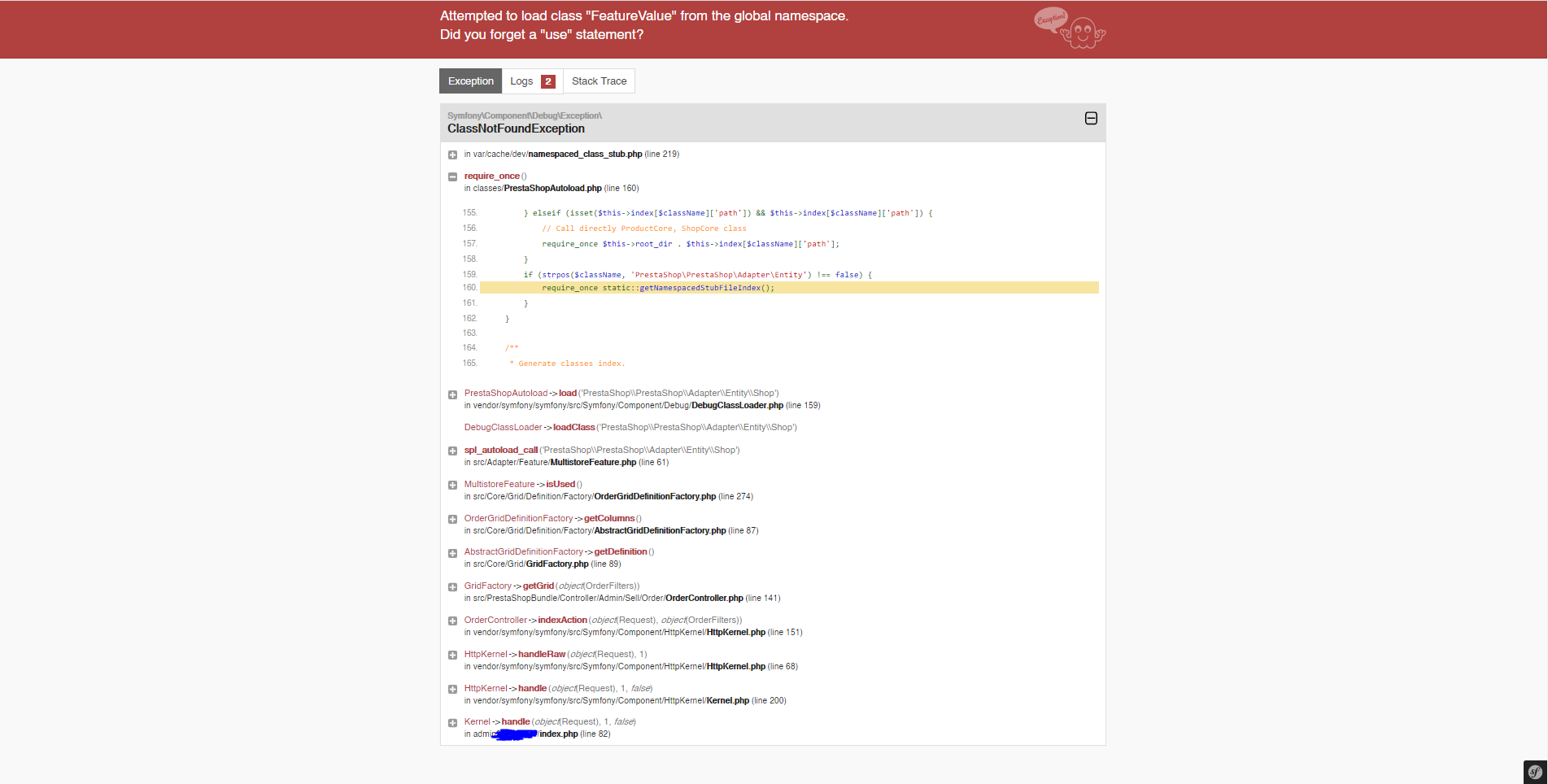This screenshot has height=784, width=1548.
Task: Expand the Kernel handle trace entry
Action: 452,722
